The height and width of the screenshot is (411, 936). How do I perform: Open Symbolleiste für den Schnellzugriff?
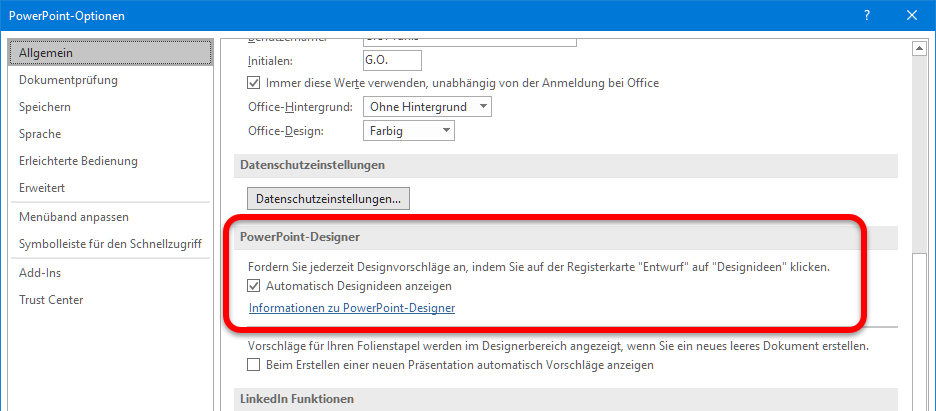[x=110, y=244]
